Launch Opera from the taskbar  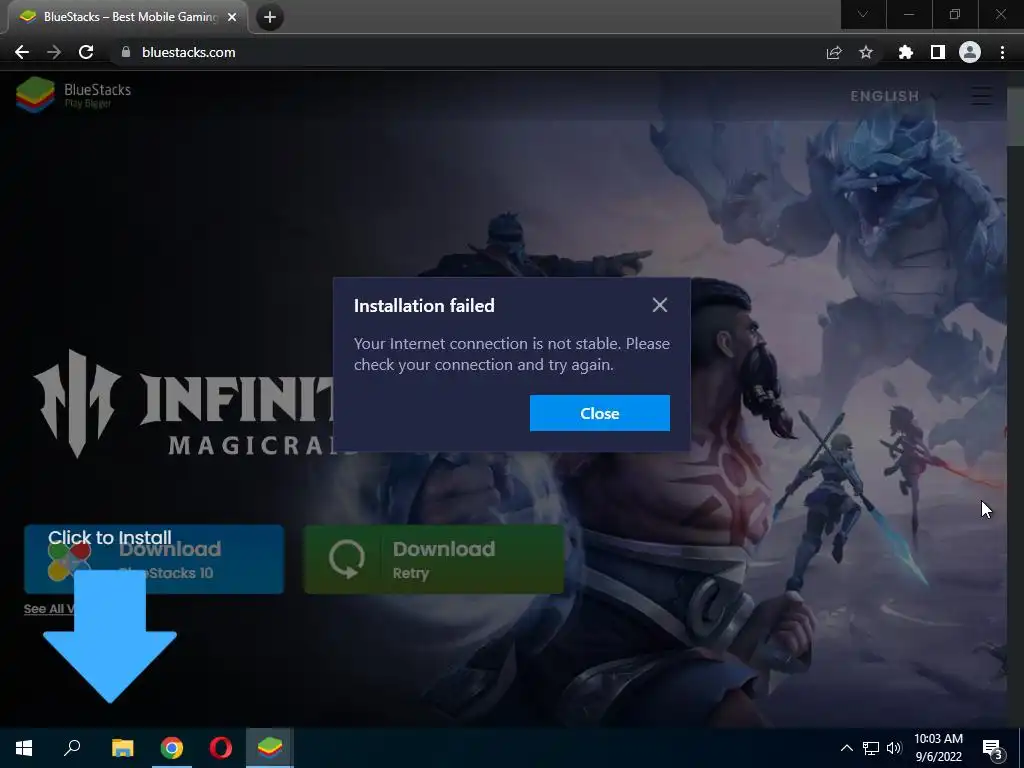click(221, 748)
